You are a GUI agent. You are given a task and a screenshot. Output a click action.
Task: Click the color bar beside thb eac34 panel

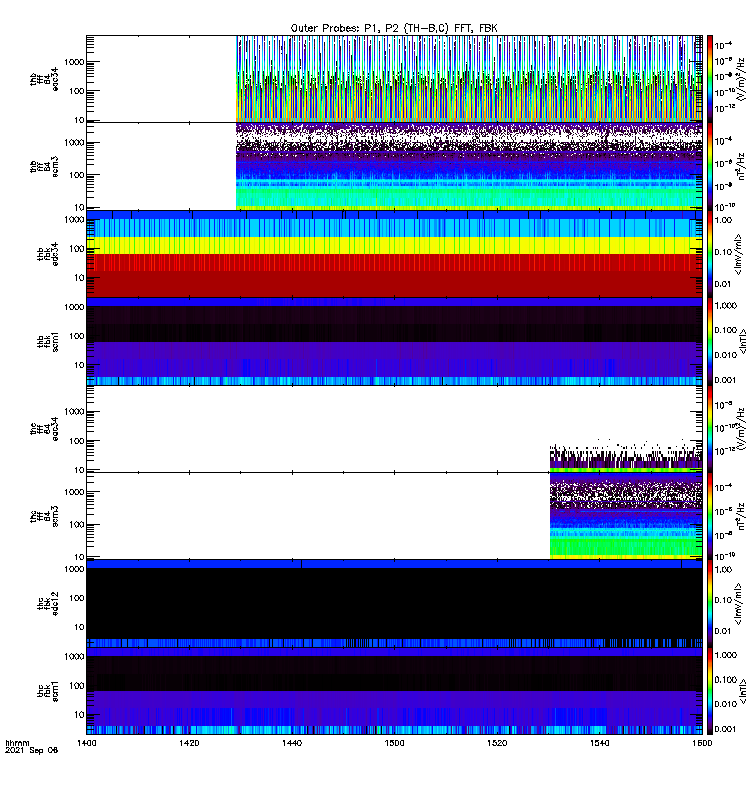pyautogui.click(x=709, y=79)
